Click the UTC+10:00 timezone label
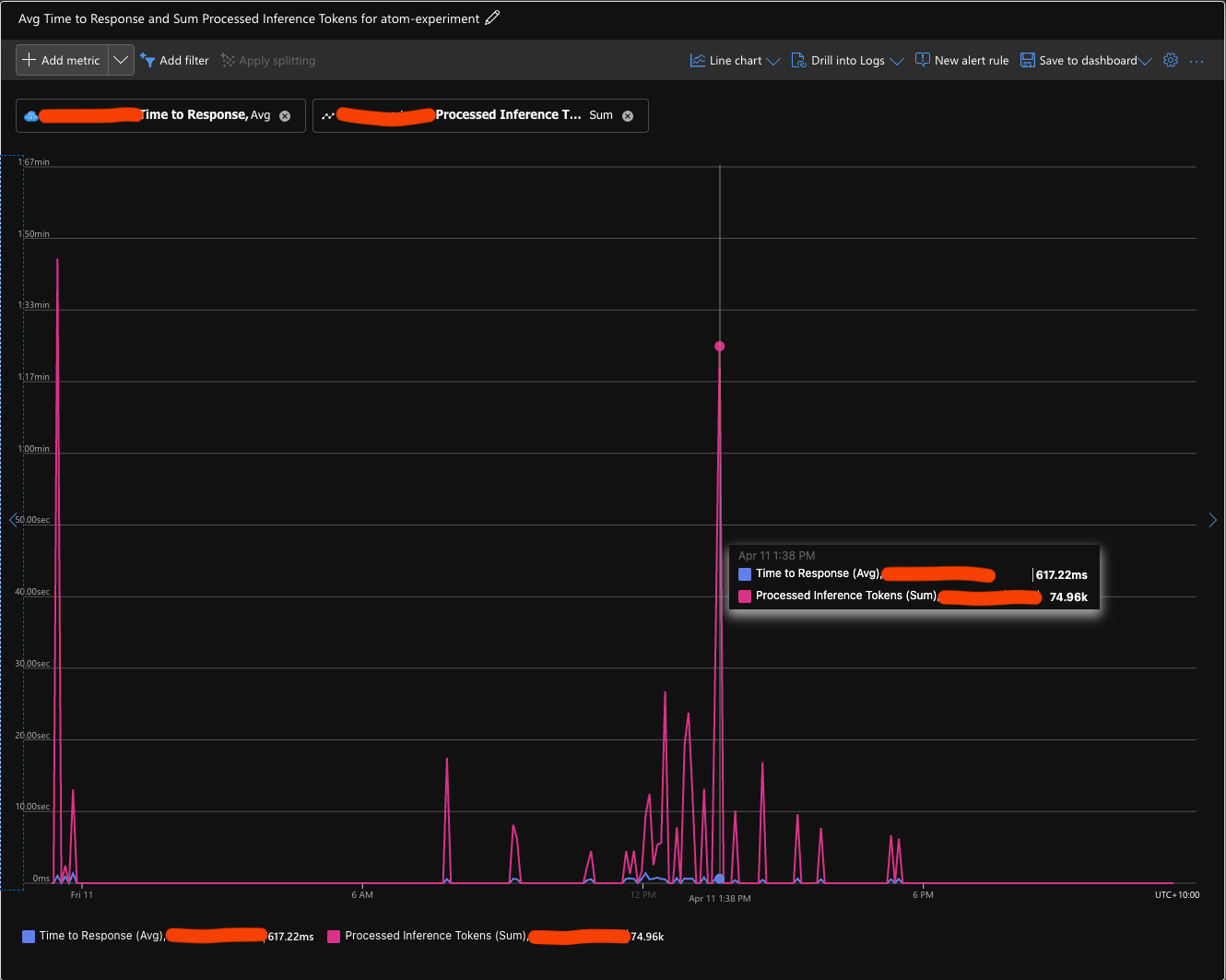The width and height of the screenshot is (1226, 980). (x=1178, y=894)
